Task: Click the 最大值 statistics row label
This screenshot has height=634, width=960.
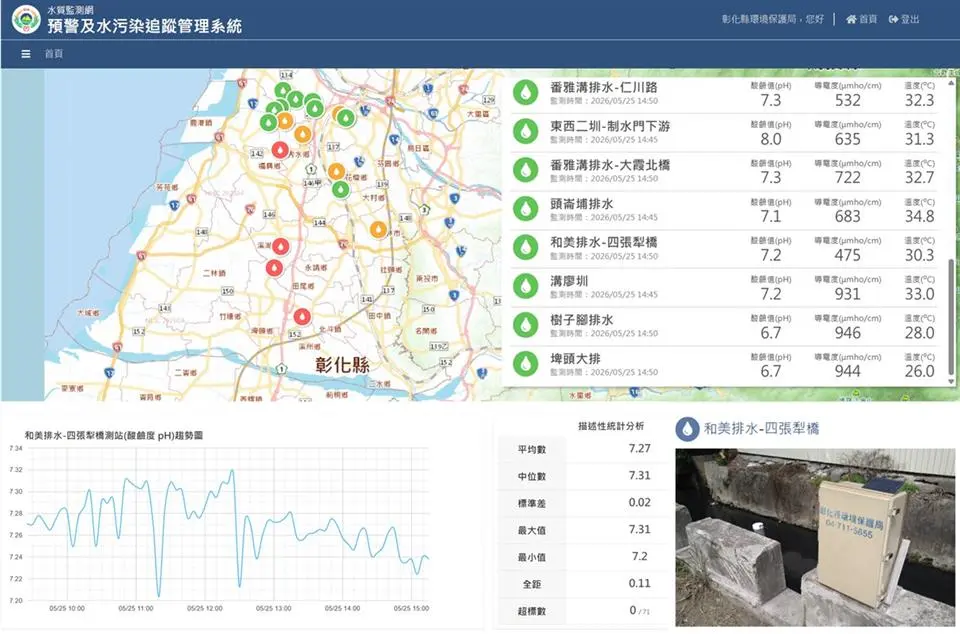Action: click(x=531, y=531)
